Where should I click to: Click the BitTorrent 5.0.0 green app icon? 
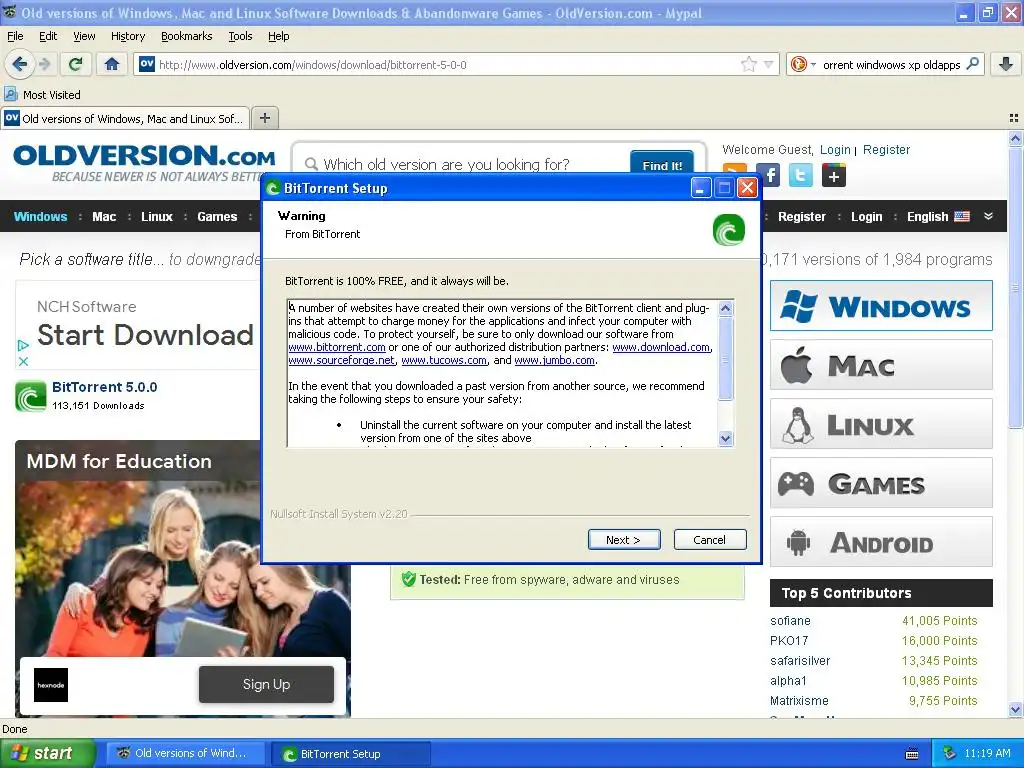coord(31,396)
